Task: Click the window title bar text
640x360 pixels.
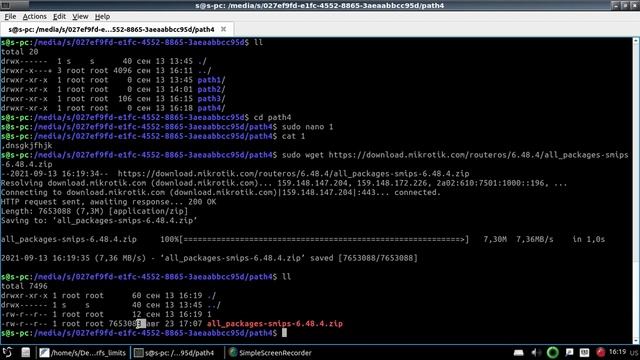Action: [320, 5]
